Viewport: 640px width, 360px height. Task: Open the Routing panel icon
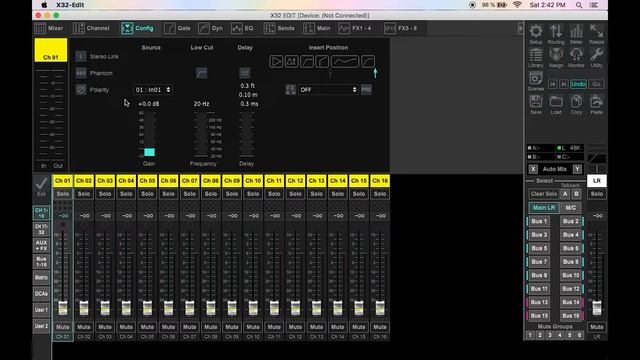tap(556, 31)
